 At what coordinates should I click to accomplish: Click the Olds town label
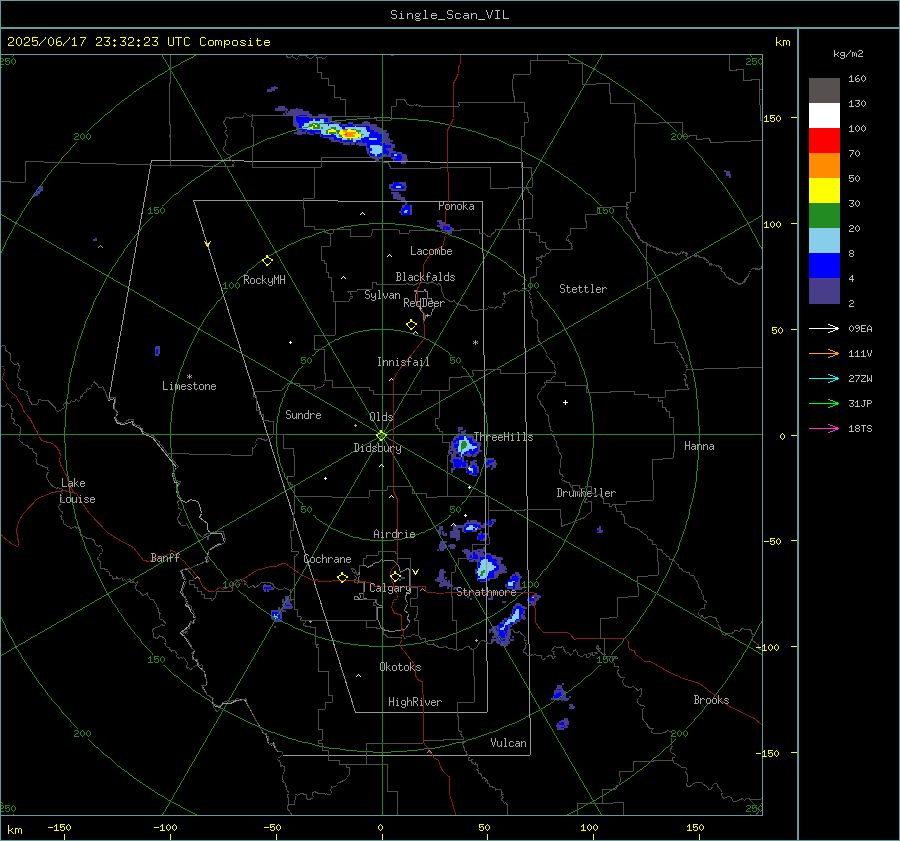click(x=381, y=417)
